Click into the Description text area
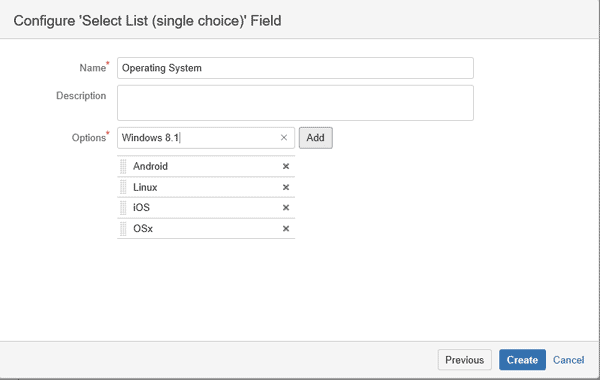Viewport: 600px width, 380px height. point(295,103)
